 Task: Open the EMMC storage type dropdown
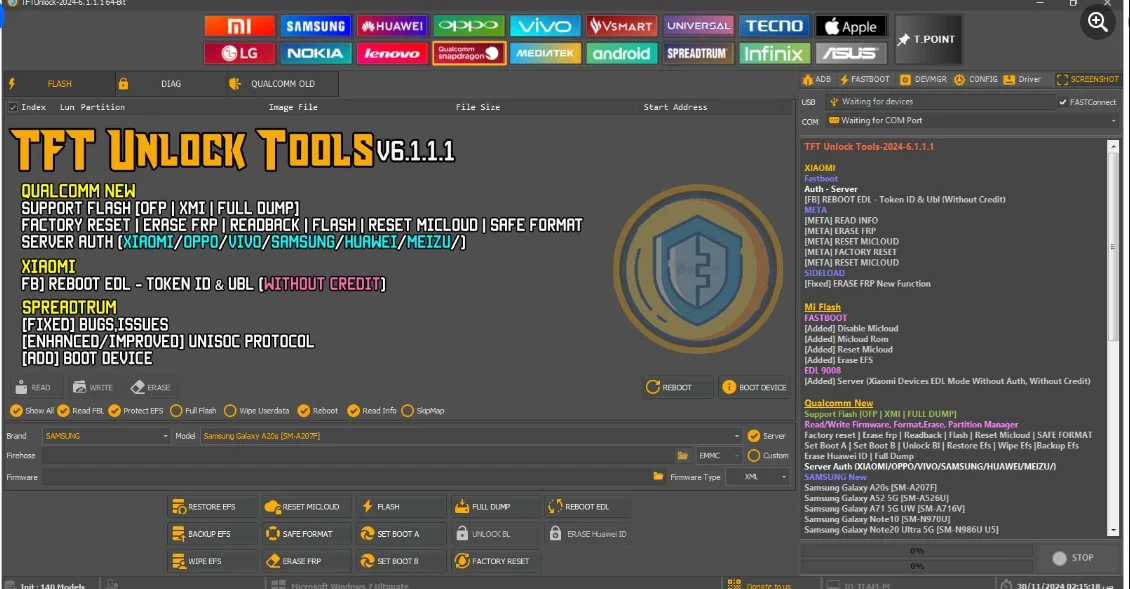point(718,456)
